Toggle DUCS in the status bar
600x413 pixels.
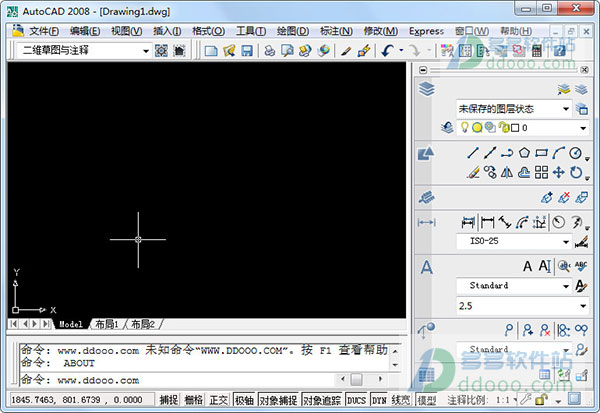356,400
